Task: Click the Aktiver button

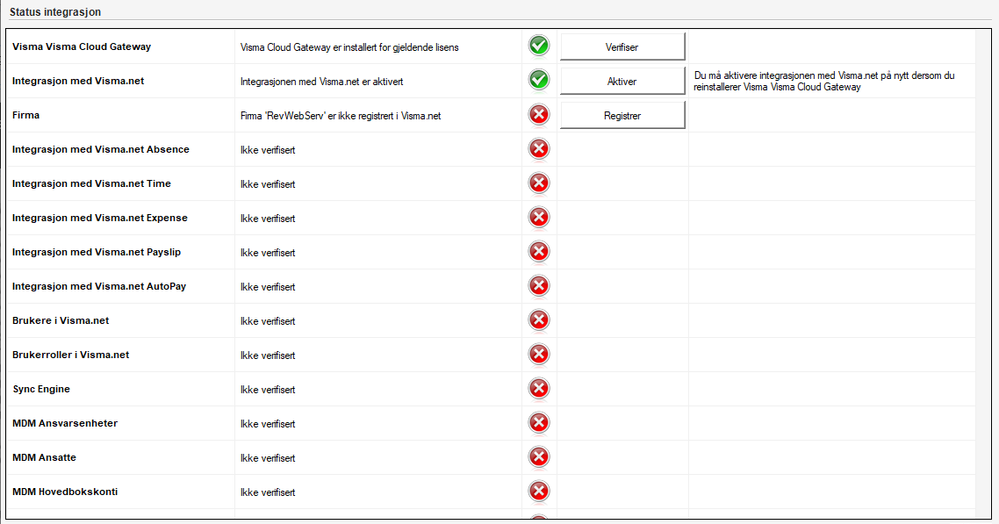Action: coord(622,81)
